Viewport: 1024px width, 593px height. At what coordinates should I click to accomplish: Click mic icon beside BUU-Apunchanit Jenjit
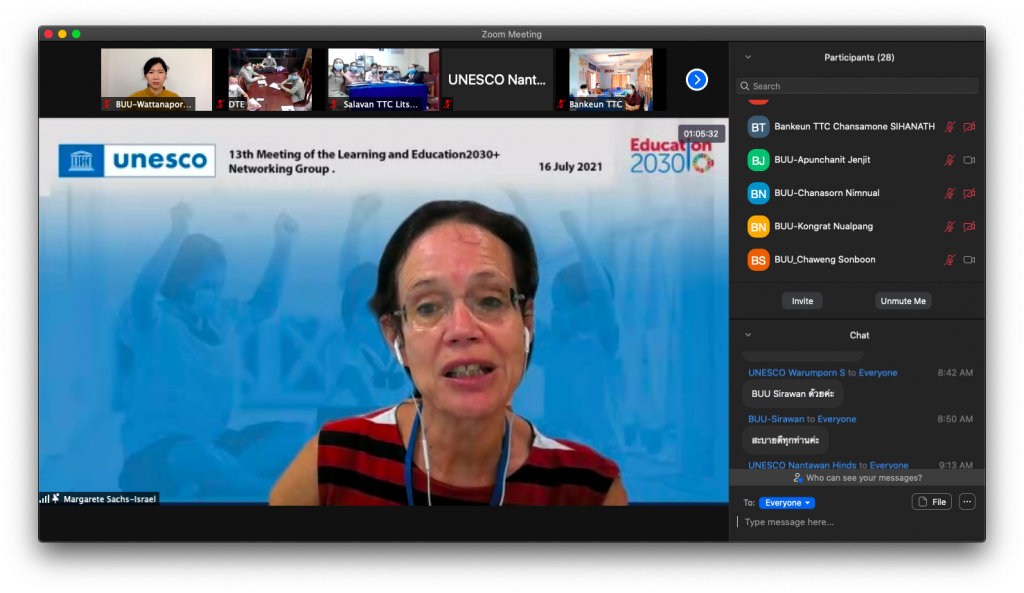(x=950, y=160)
